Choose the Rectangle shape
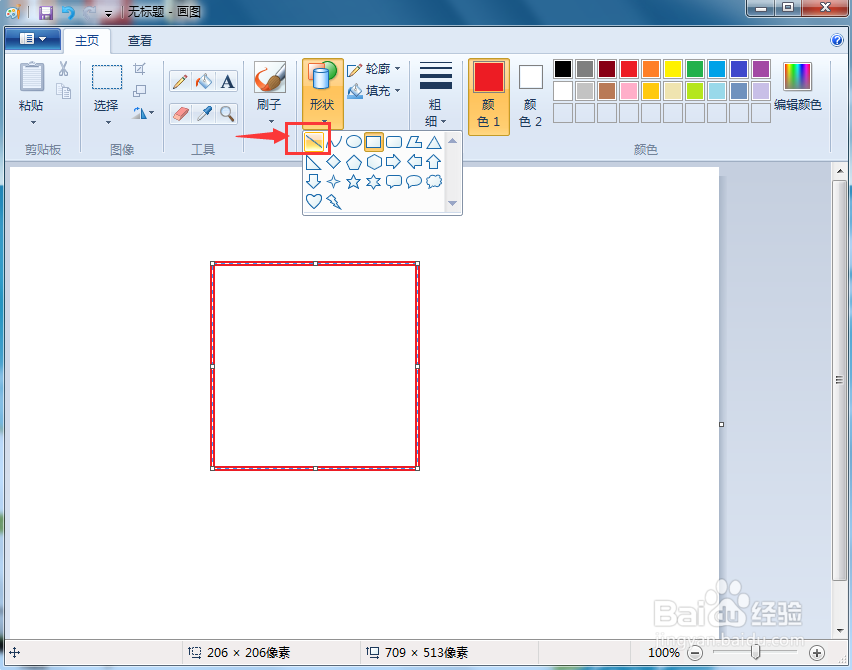 coord(374,142)
